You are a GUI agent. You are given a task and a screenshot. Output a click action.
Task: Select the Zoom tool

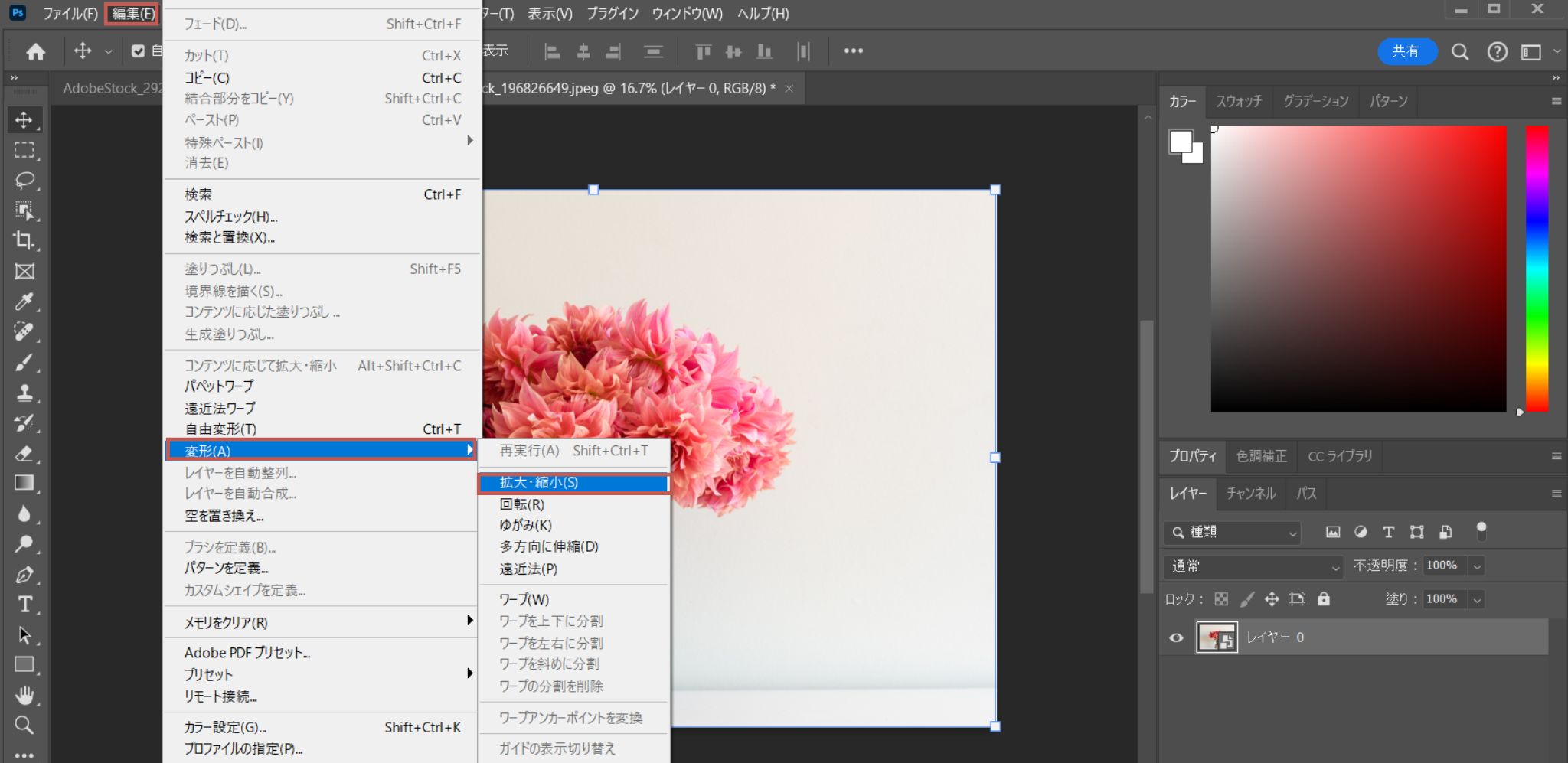24,725
